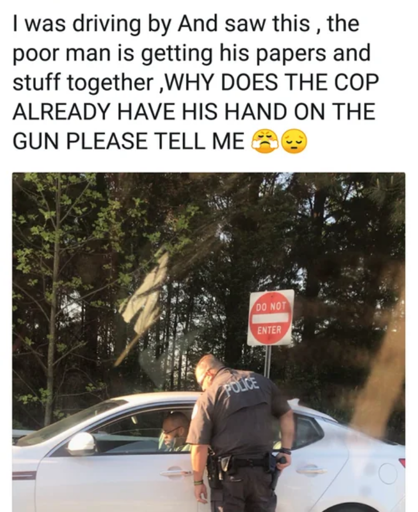Click the metal post below the sign
This screenshot has width=418, height=512.
(x=267, y=361)
